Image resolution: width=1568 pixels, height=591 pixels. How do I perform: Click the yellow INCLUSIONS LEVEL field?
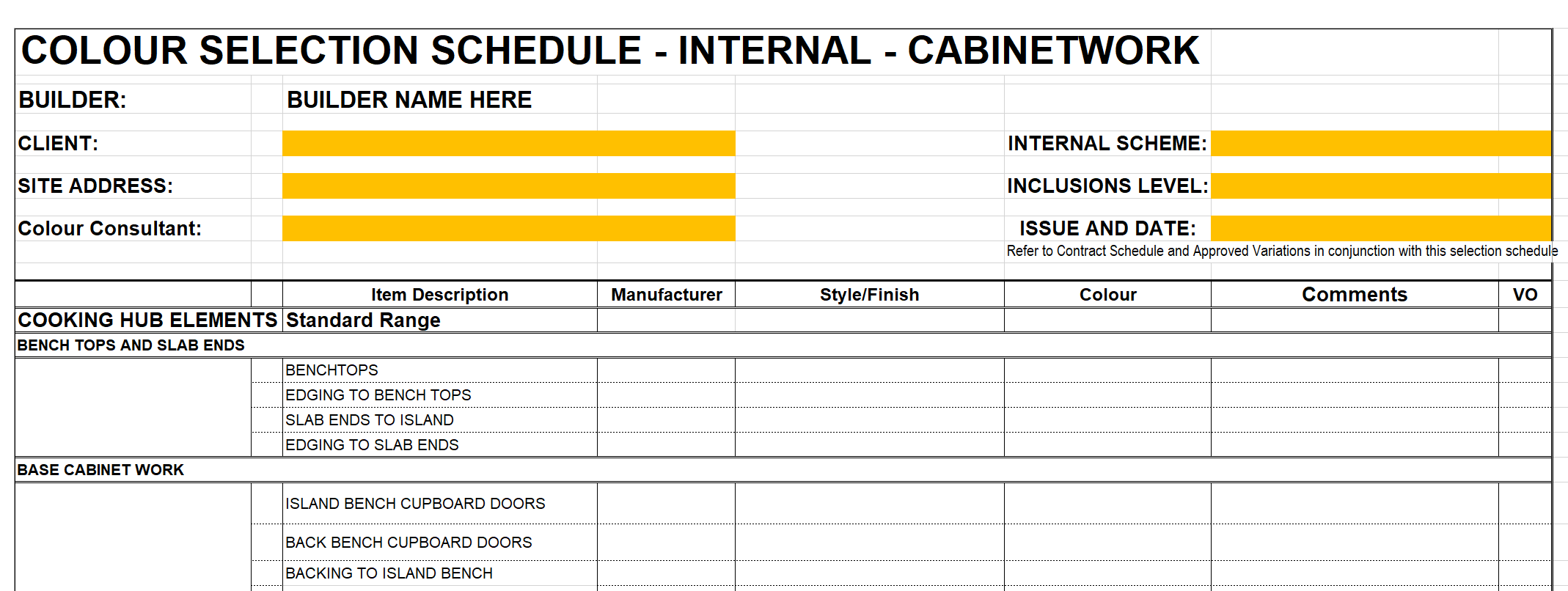[x=1380, y=186]
